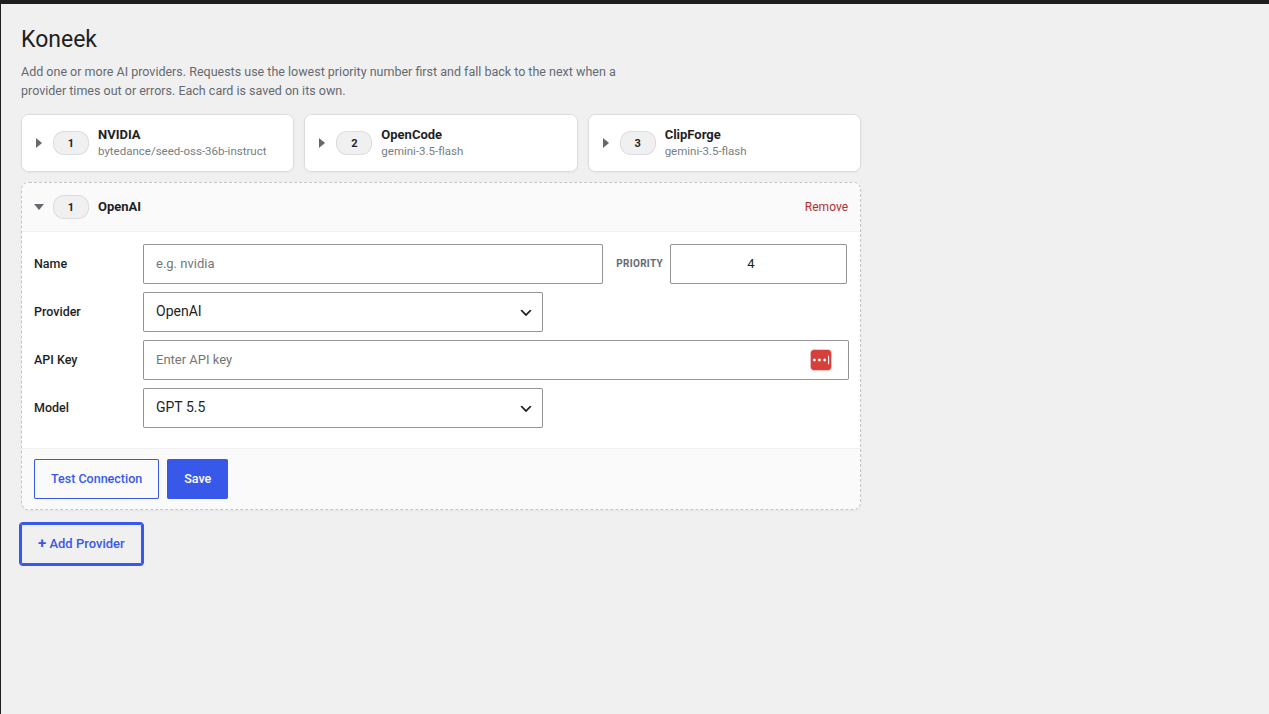Click priority badge 2 on OpenCode card
The image size is (1269, 714).
[x=354, y=143]
